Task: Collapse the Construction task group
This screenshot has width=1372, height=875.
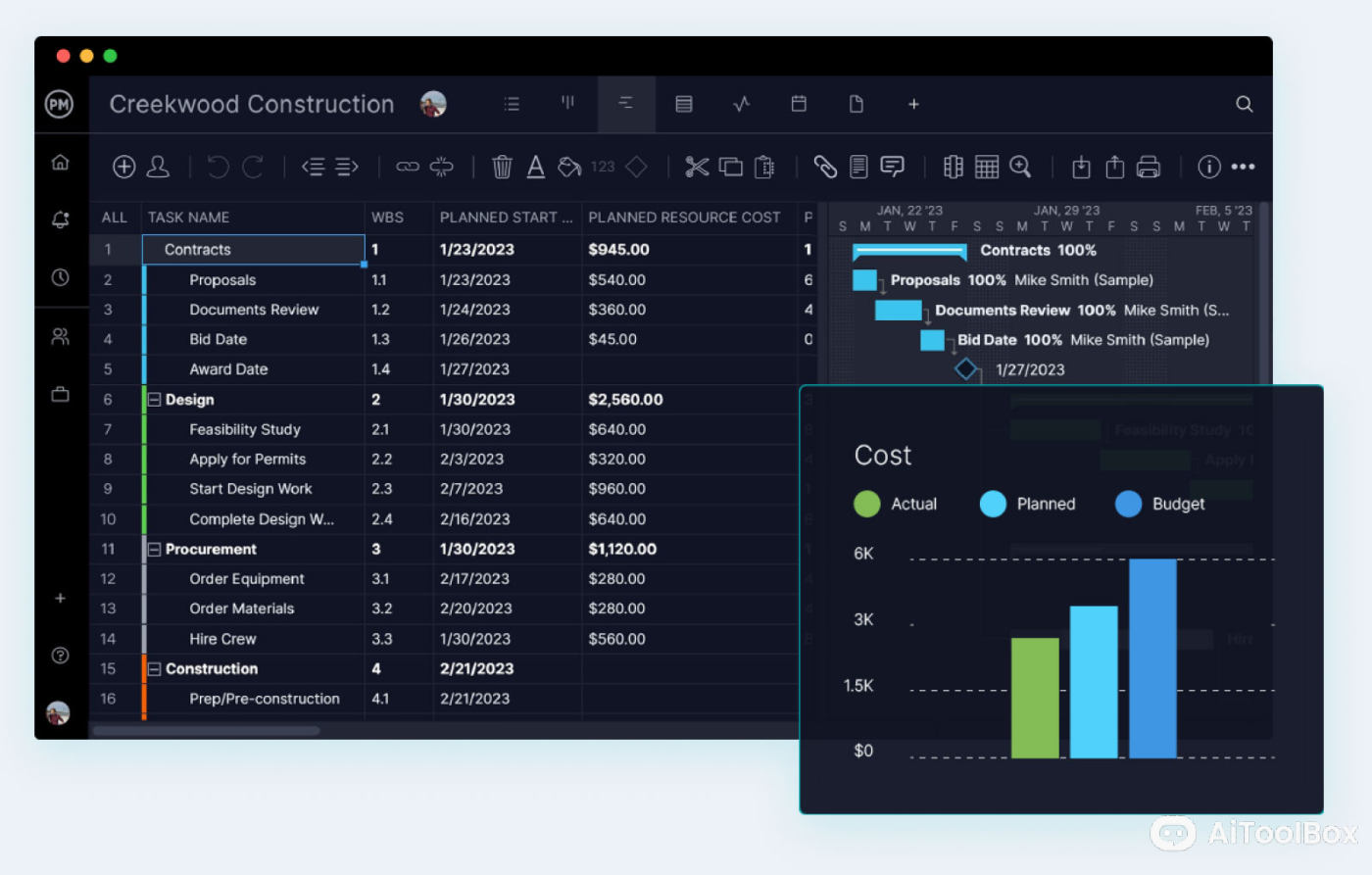Action: coord(156,669)
